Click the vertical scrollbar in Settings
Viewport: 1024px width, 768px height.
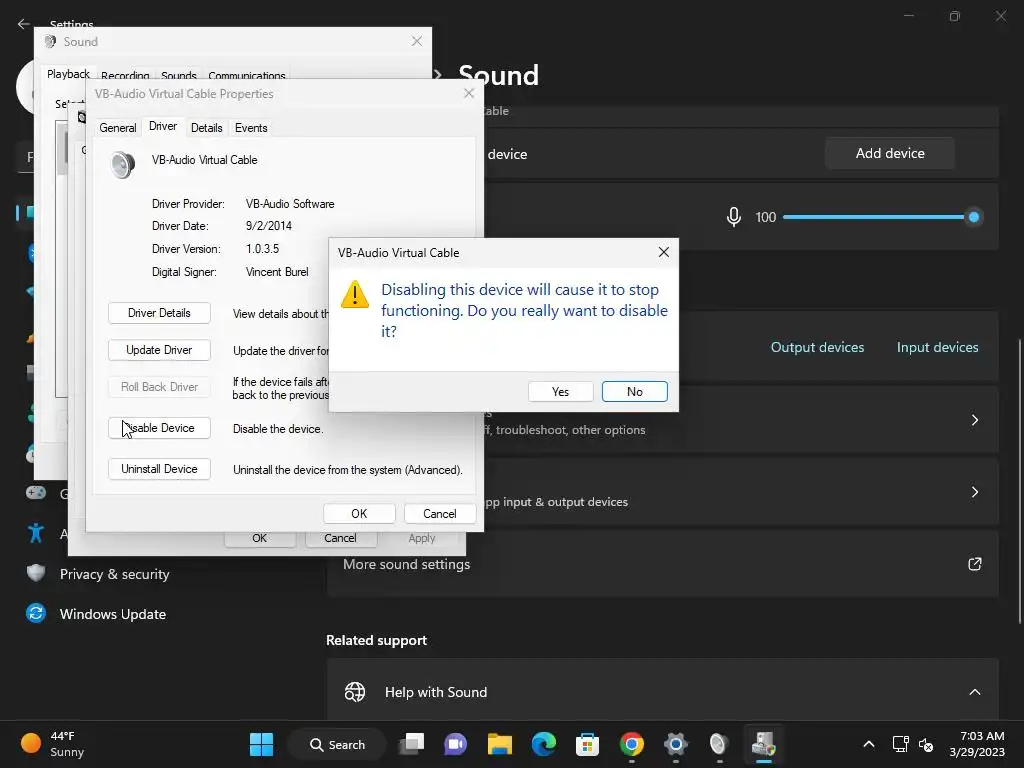coord(1019,481)
